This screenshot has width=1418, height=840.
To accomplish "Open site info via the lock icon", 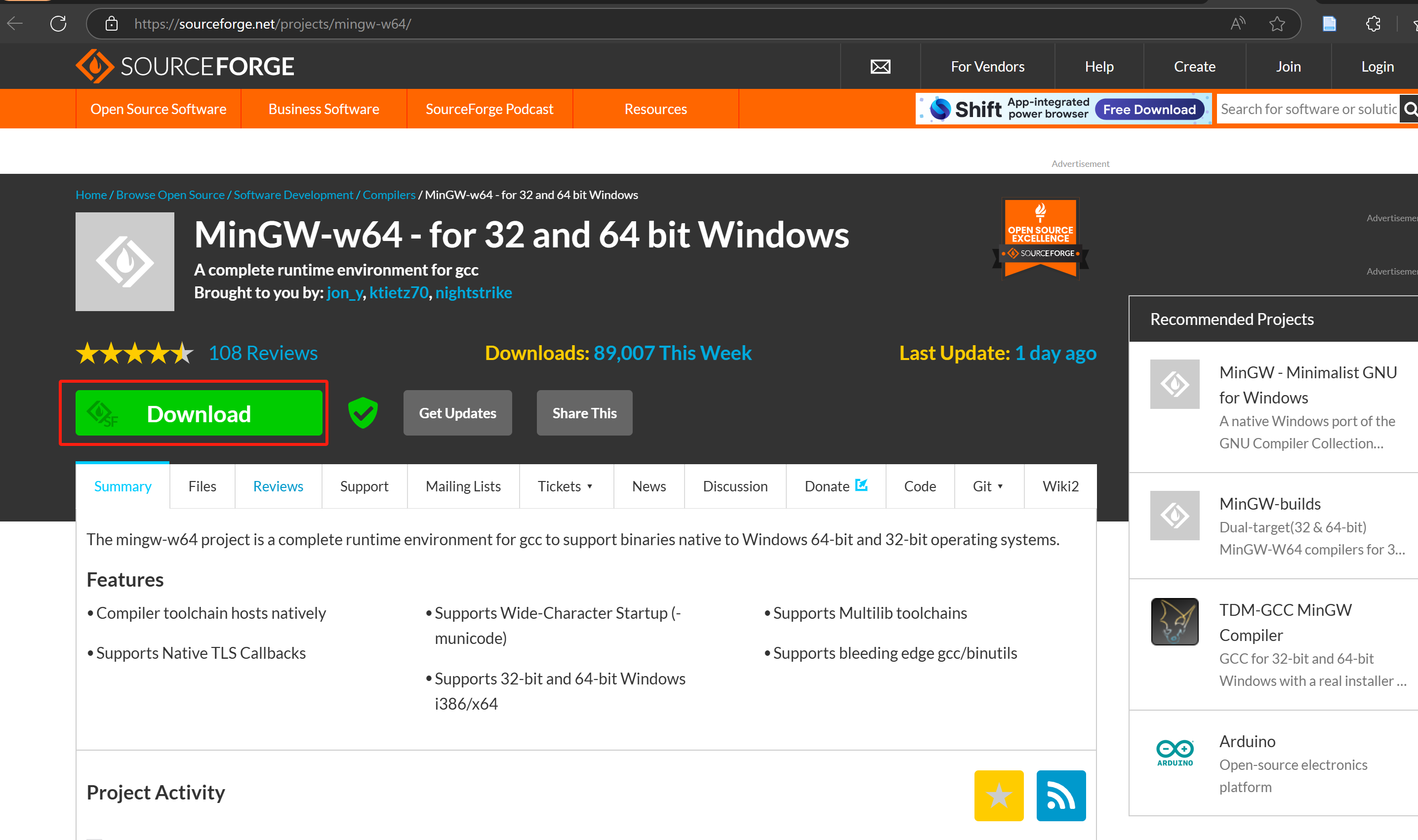I will pos(112,24).
